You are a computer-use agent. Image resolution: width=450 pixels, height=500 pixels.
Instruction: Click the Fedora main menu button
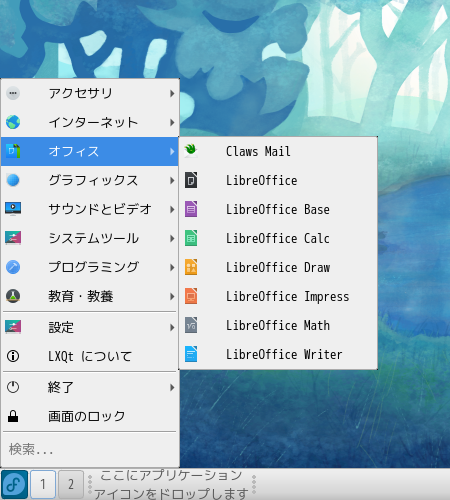pos(14,484)
